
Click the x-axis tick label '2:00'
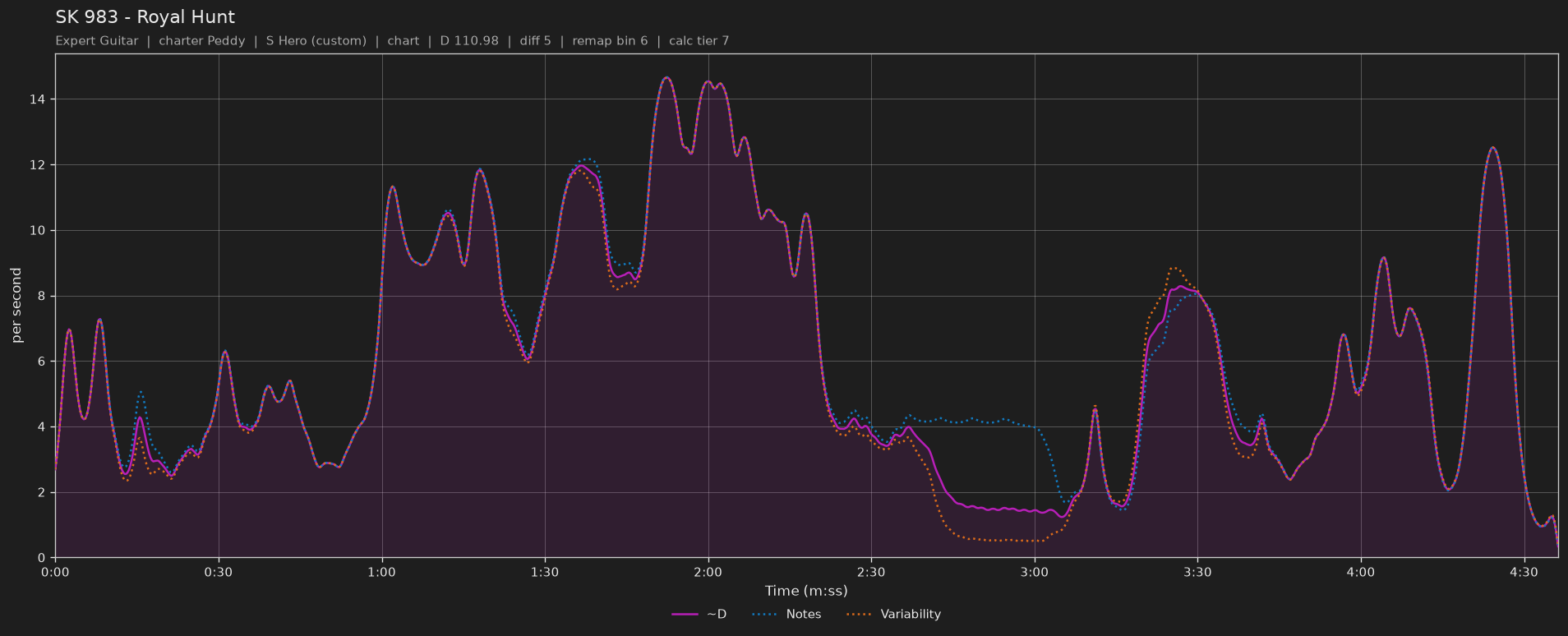(x=708, y=573)
